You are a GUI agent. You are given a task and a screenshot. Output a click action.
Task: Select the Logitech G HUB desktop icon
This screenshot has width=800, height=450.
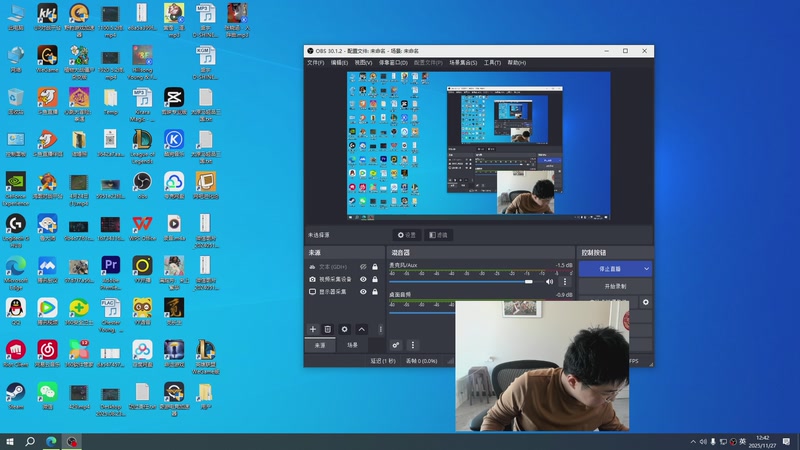coord(16,230)
